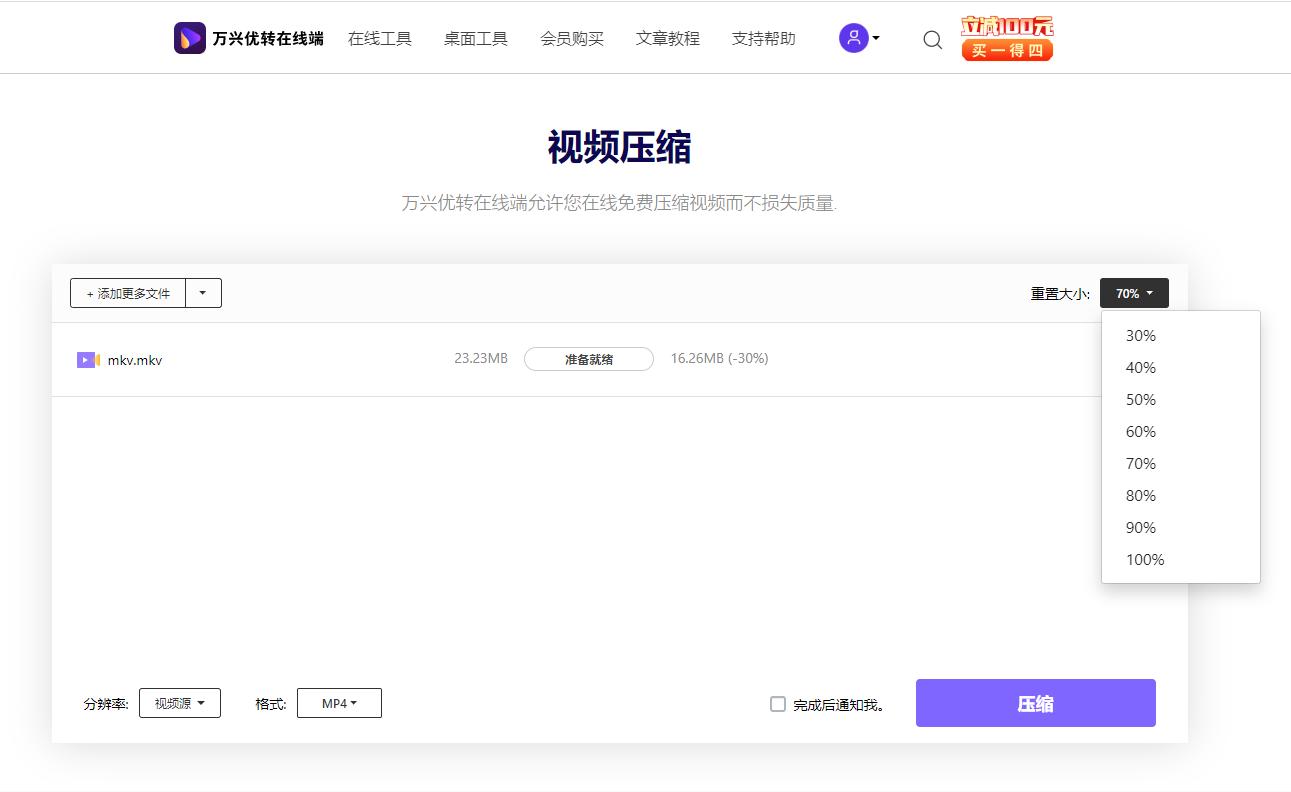This screenshot has width=1291, height=792.
Task: Click the purple 压缩 button
Action: [x=1035, y=702]
